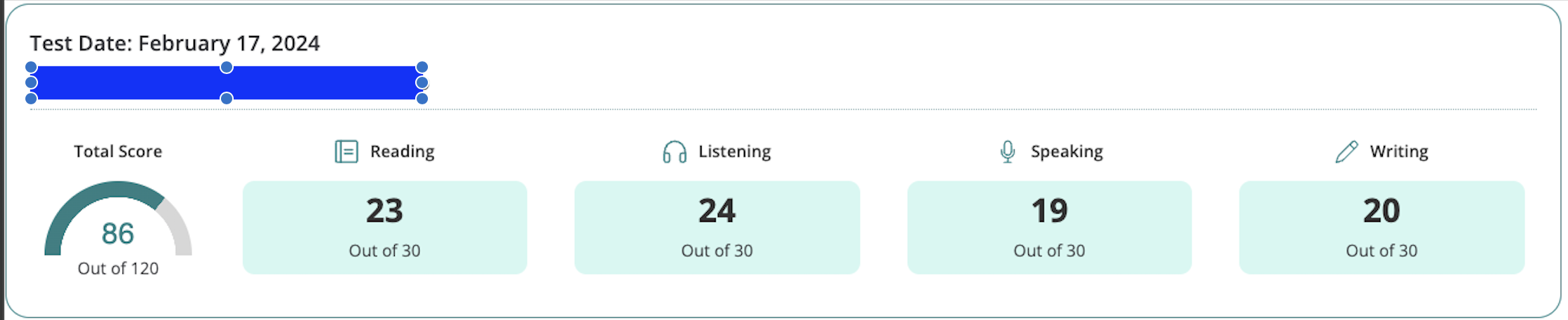
Task: Click the top-right resize handle of blue rectangle
Action: (422, 68)
